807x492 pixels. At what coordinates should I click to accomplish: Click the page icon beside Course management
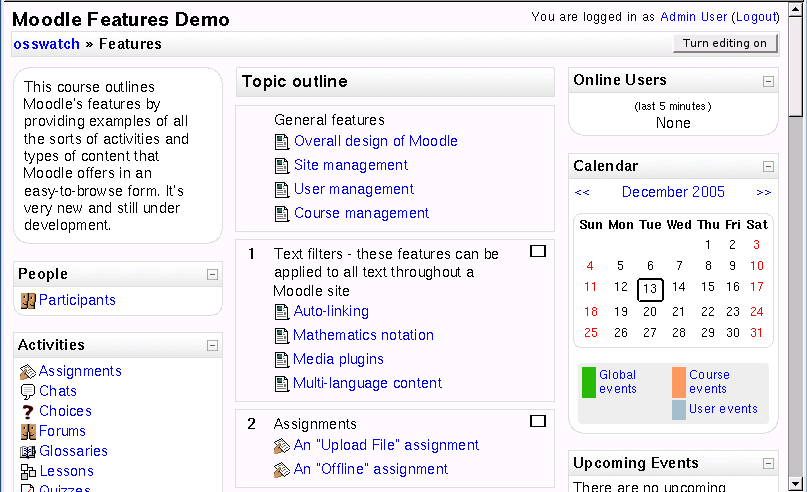click(x=282, y=214)
